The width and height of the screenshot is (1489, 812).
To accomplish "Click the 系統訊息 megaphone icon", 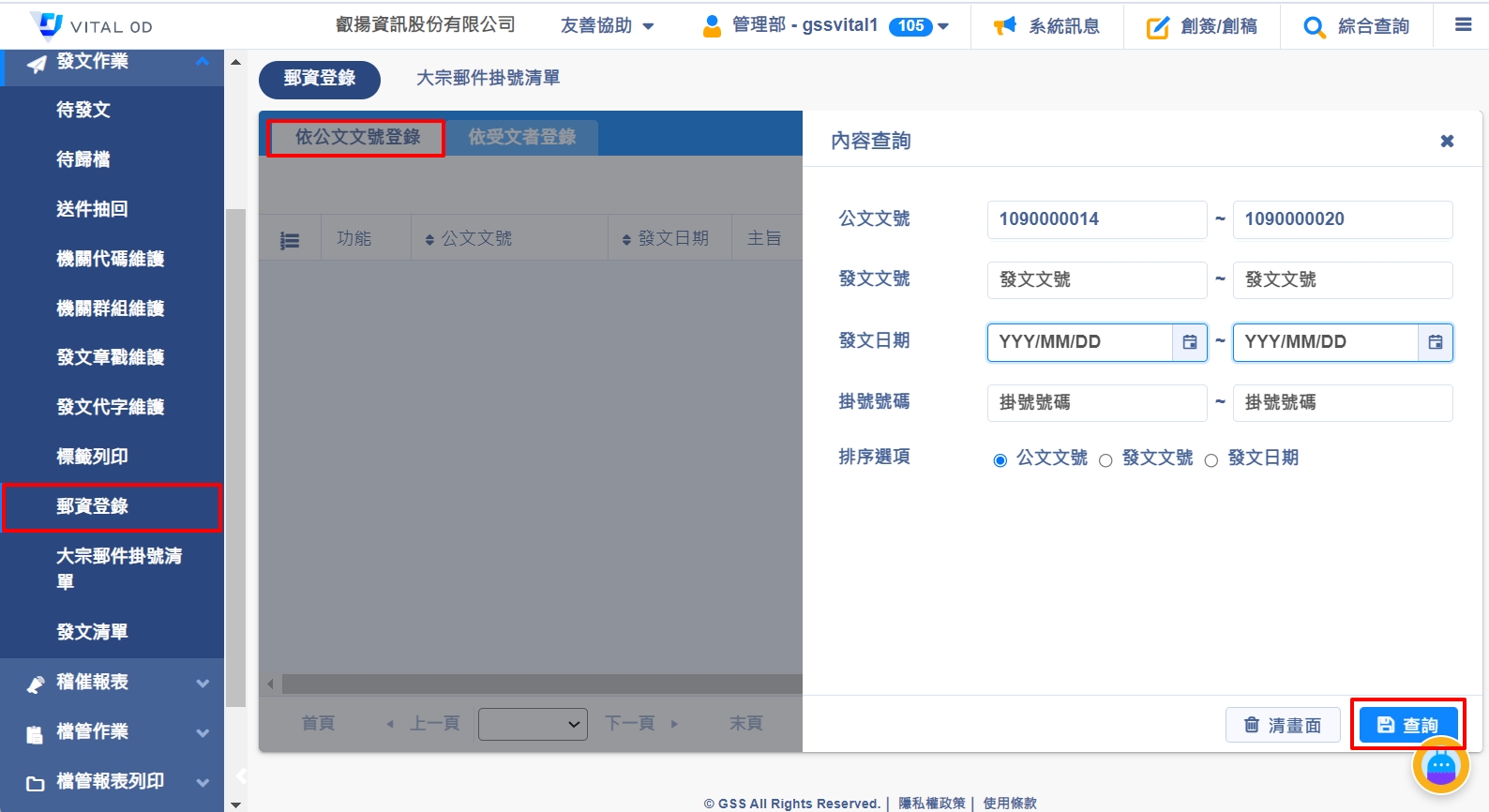I will click(1005, 26).
